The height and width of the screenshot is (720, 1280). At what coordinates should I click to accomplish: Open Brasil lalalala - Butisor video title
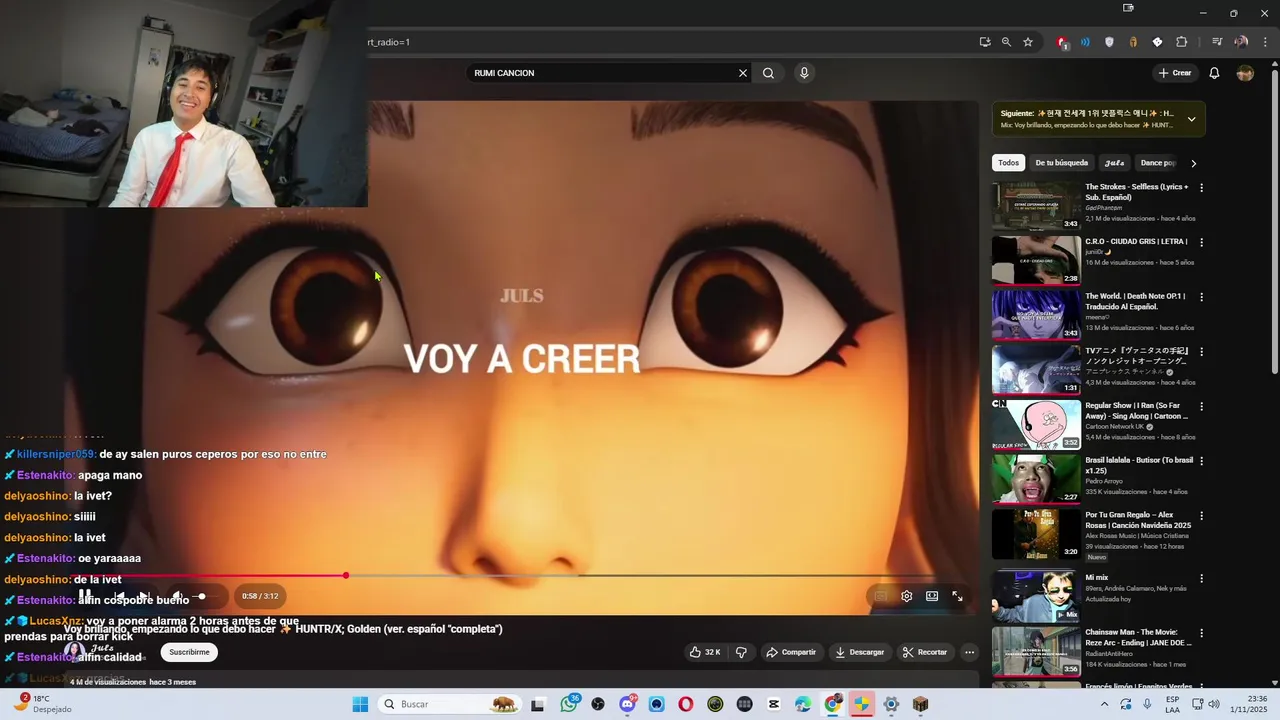pos(1139,466)
